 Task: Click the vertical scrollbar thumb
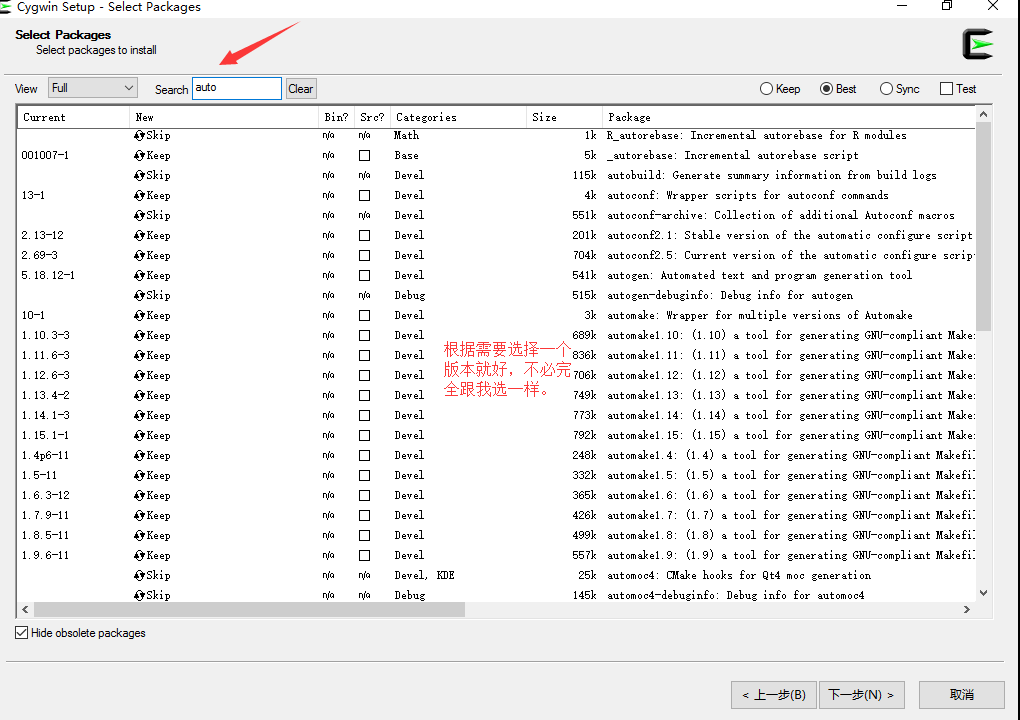(984, 226)
